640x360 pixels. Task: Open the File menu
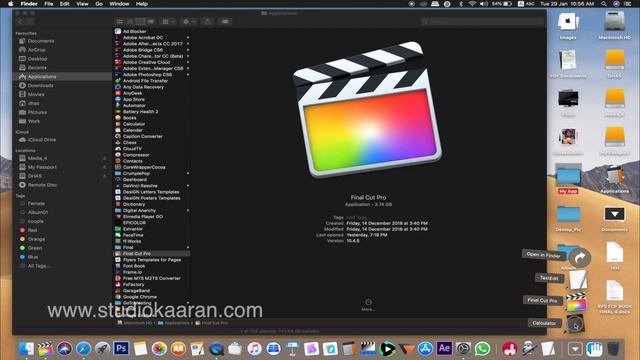click(x=49, y=4)
